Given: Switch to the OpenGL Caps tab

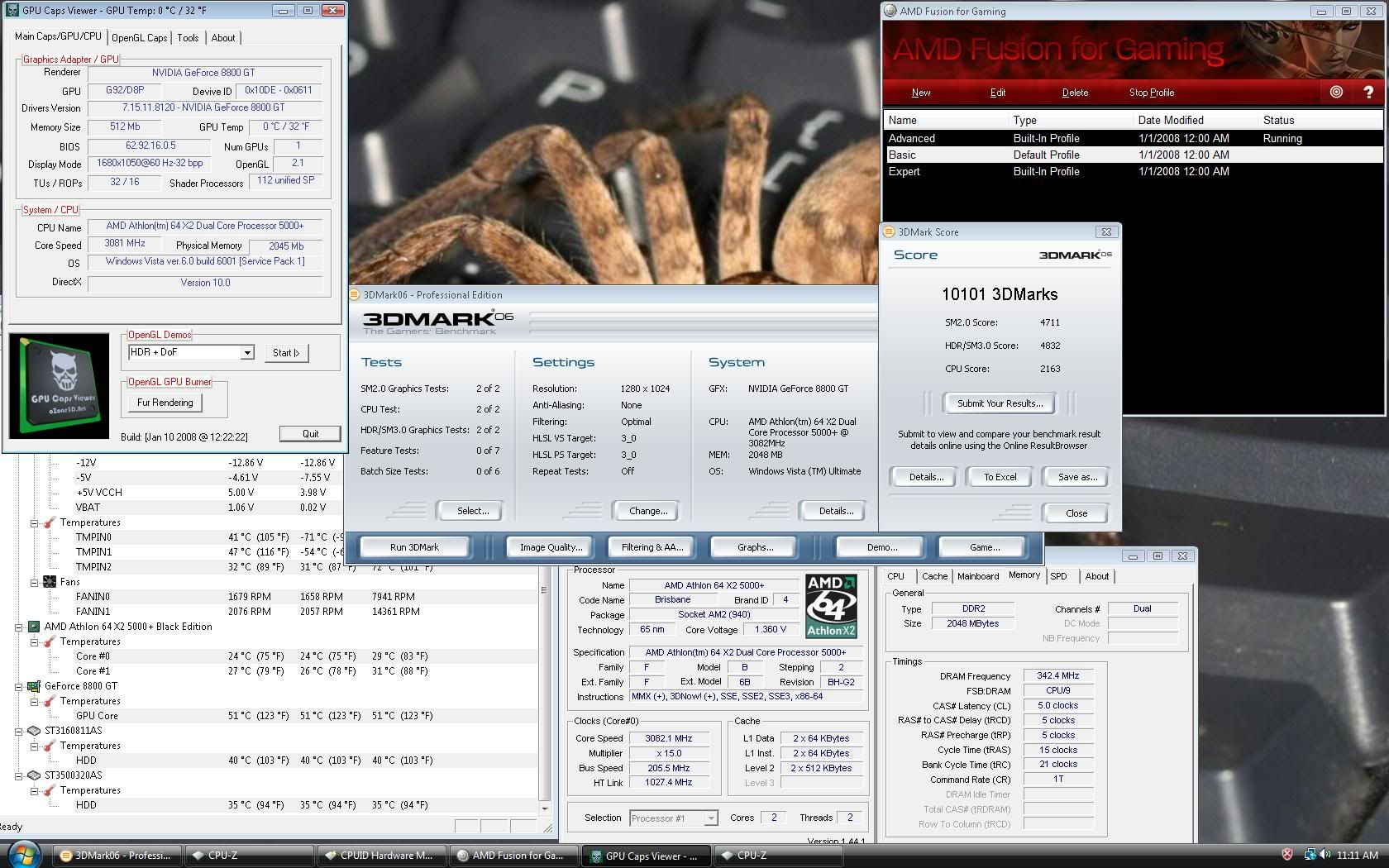Looking at the screenshot, I should [x=139, y=38].
